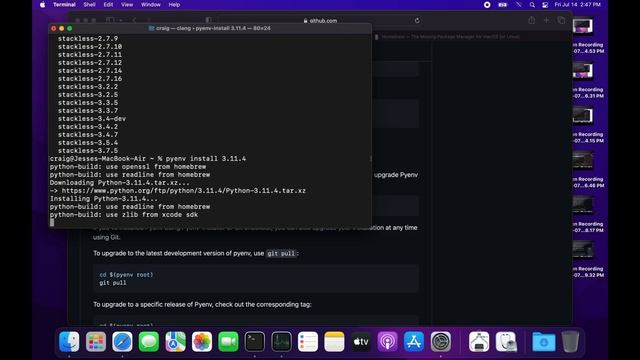Click github.com address bar in Safari
Image resolution: width=640 pixels, height=360 pixels.
[x=320, y=20]
